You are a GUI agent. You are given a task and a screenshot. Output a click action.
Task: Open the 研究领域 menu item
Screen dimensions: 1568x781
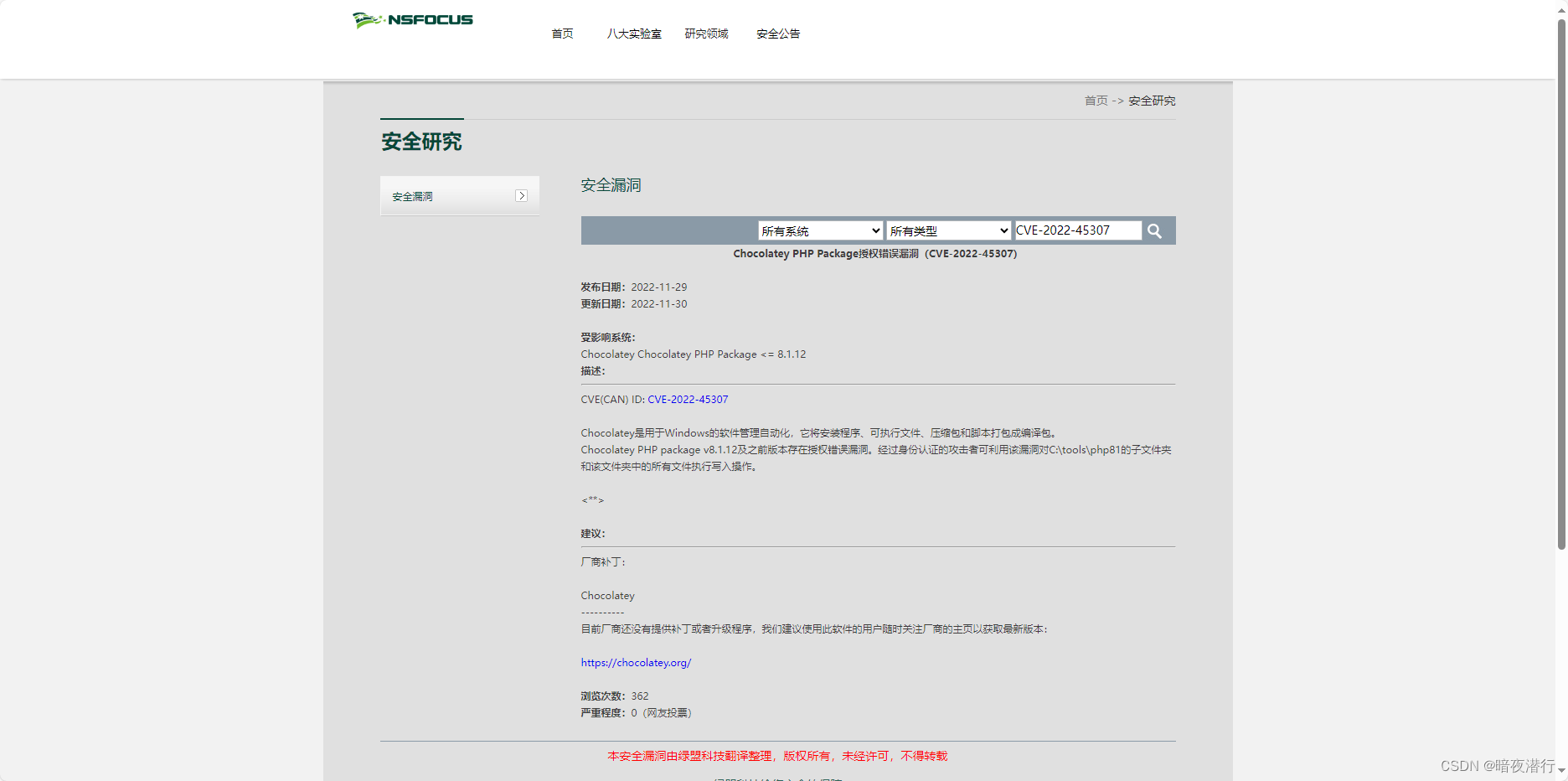point(706,34)
